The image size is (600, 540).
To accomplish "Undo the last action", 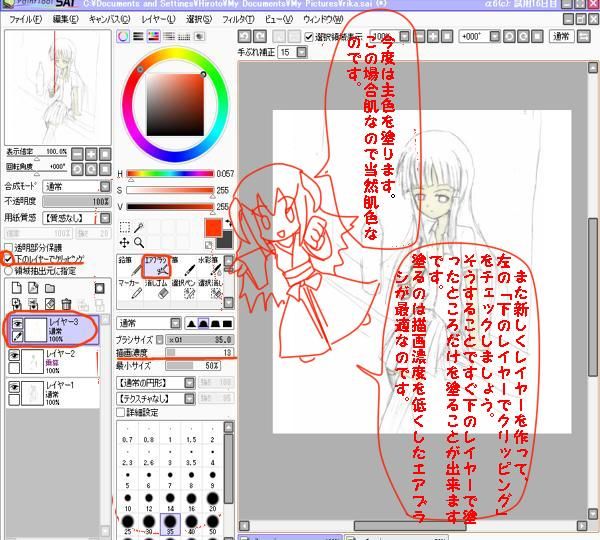I will 245,36.
